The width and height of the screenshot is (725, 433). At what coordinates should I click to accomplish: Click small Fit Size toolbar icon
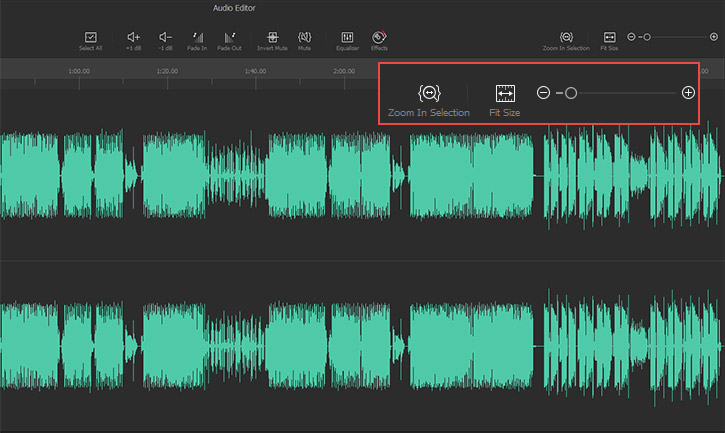coord(608,38)
